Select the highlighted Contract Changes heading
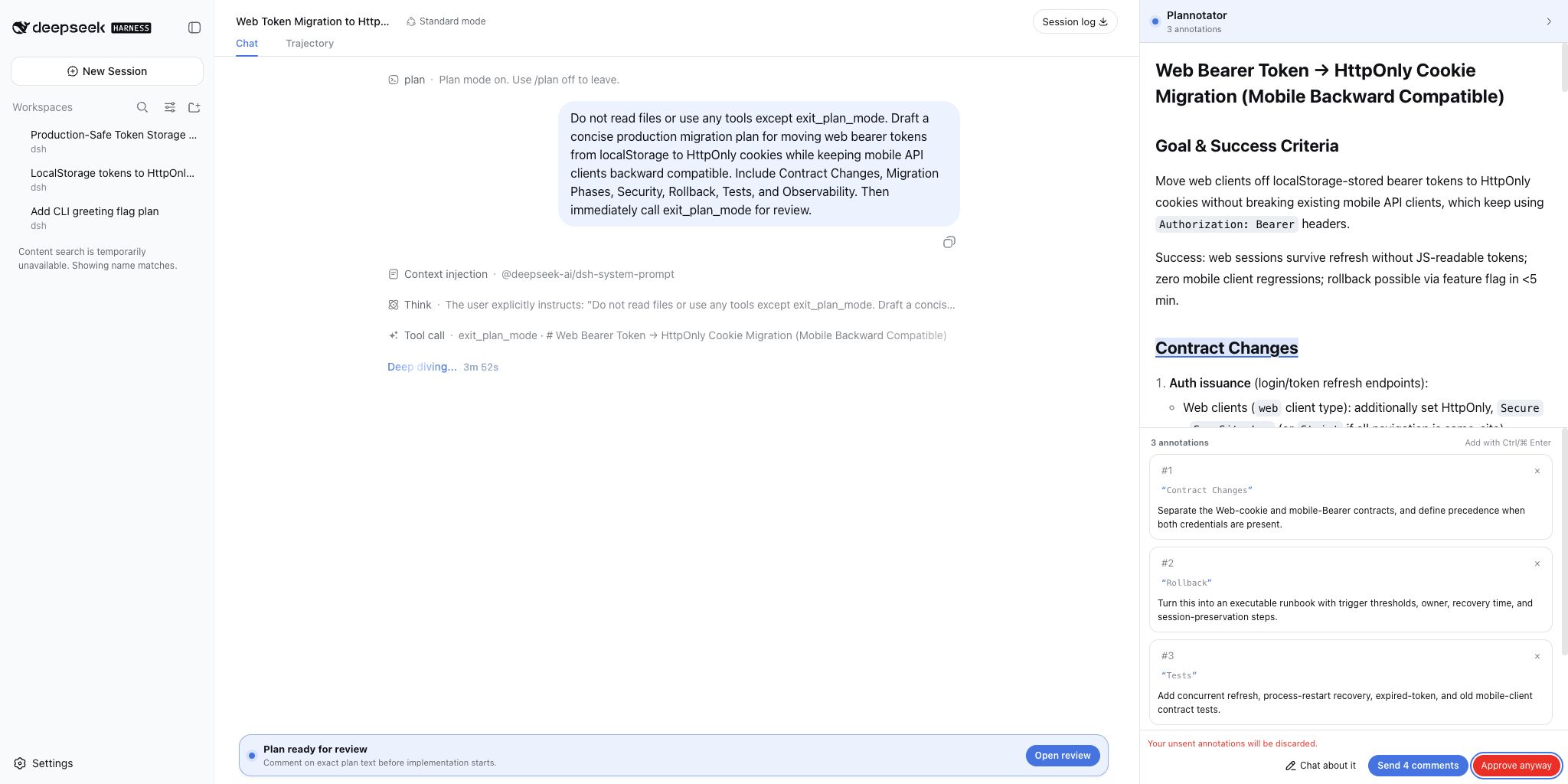 (1227, 348)
